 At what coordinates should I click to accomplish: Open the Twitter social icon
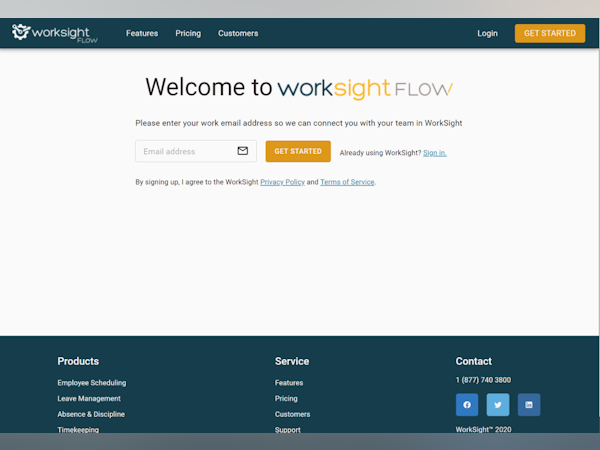tap(498, 404)
